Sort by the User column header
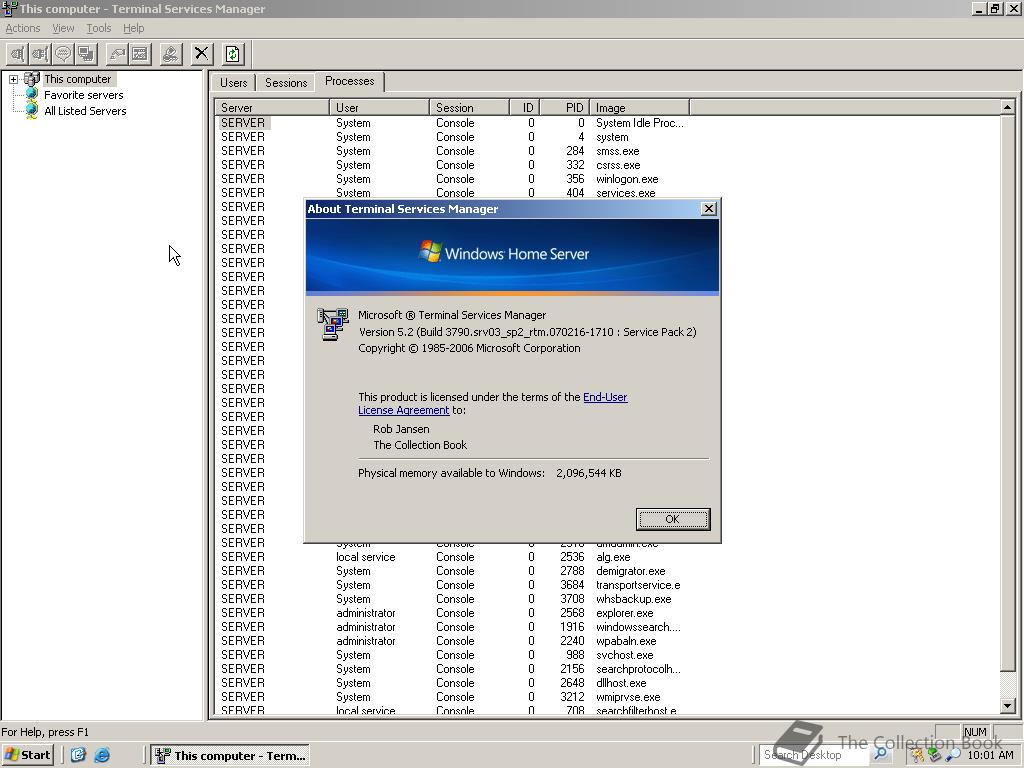 [379, 108]
